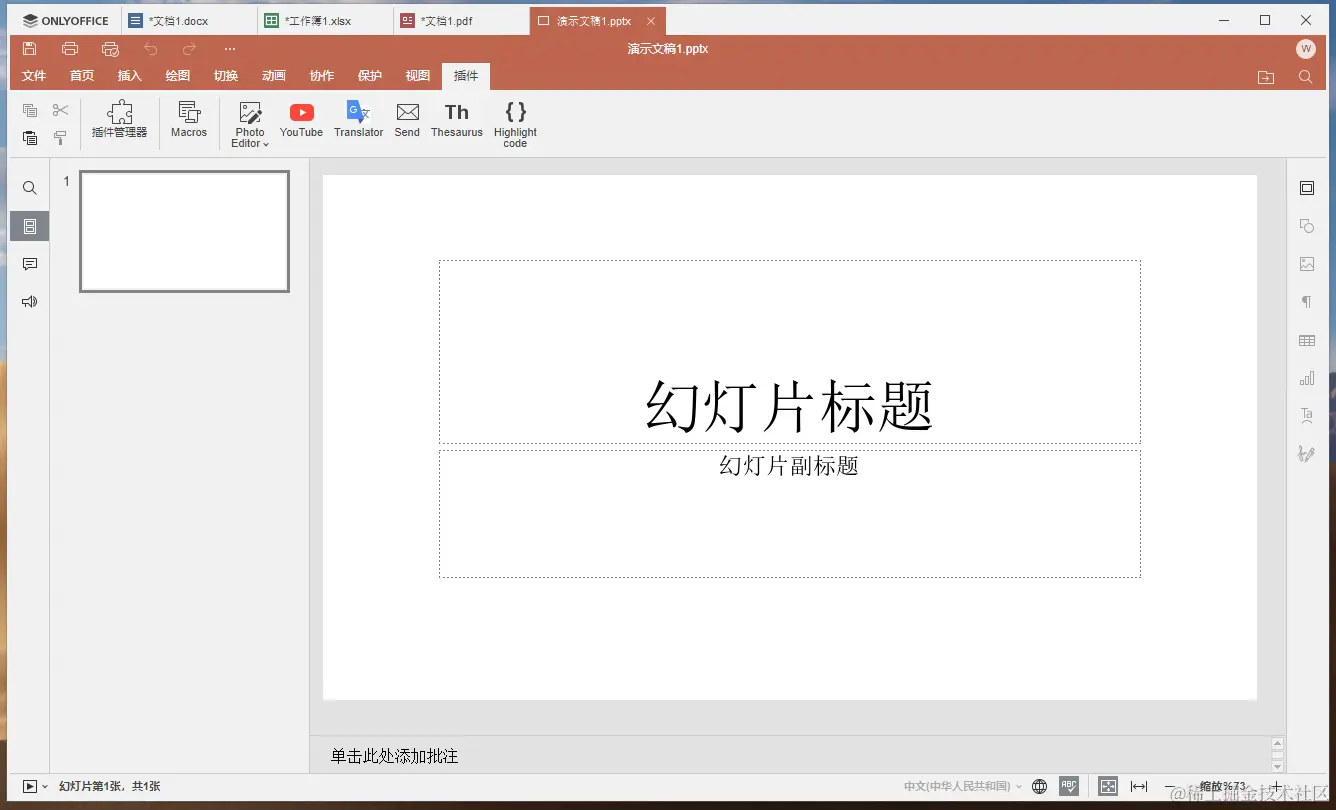Redo the last undone action
1336x810 pixels.
[x=190, y=49]
